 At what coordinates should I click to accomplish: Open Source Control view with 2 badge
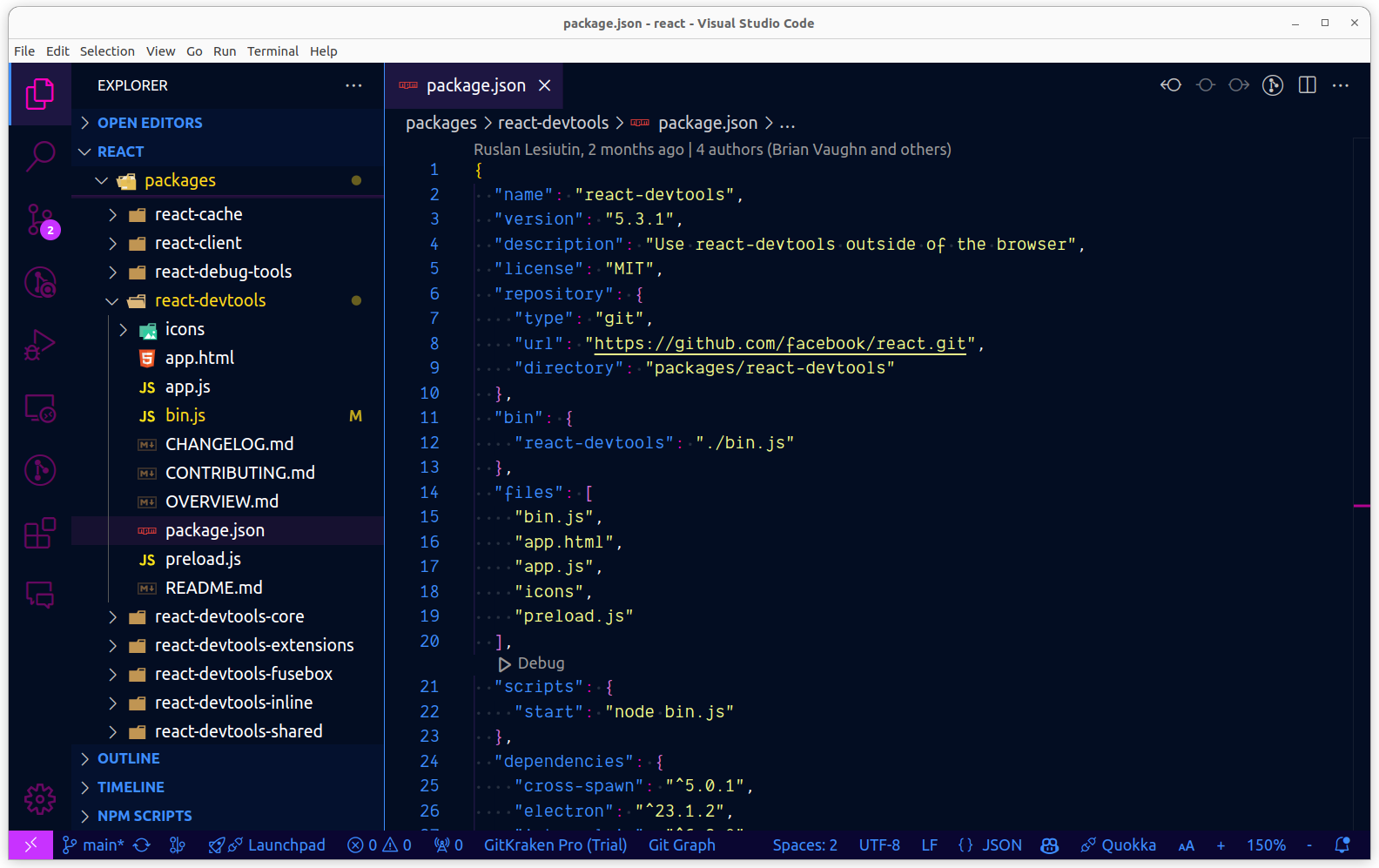coord(40,220)
